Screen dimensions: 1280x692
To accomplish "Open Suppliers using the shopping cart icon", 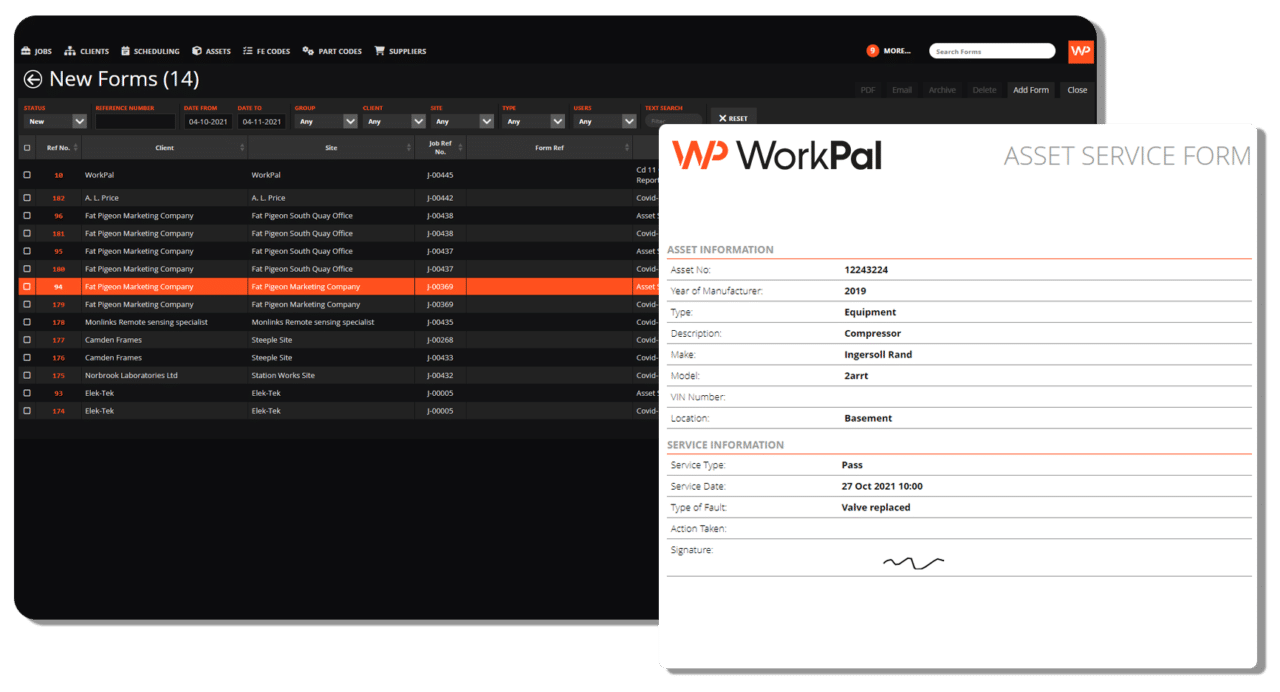I will point(378,50).
